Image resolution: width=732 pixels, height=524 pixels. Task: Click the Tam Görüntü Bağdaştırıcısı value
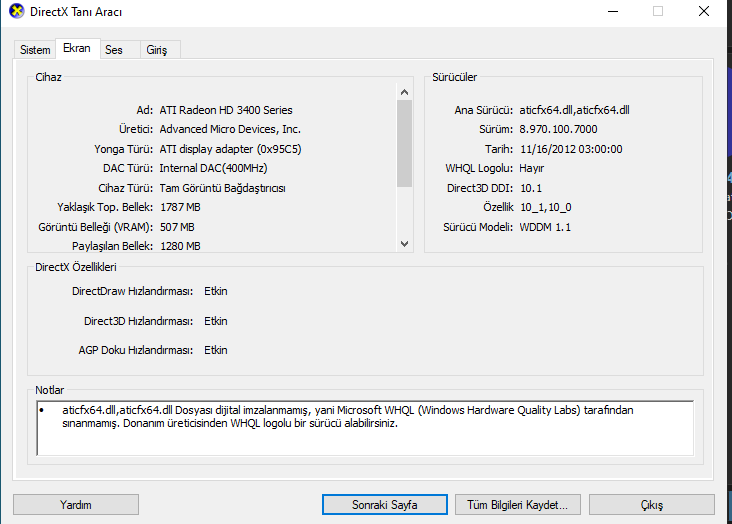222,188
